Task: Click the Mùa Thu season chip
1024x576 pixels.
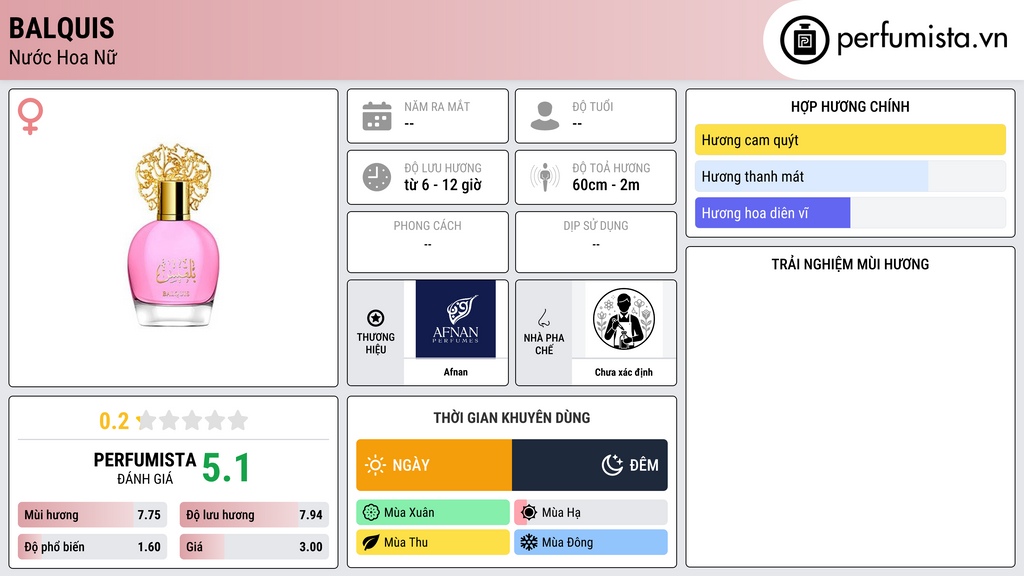Action: pyautogui.click(x=433, y=542)
